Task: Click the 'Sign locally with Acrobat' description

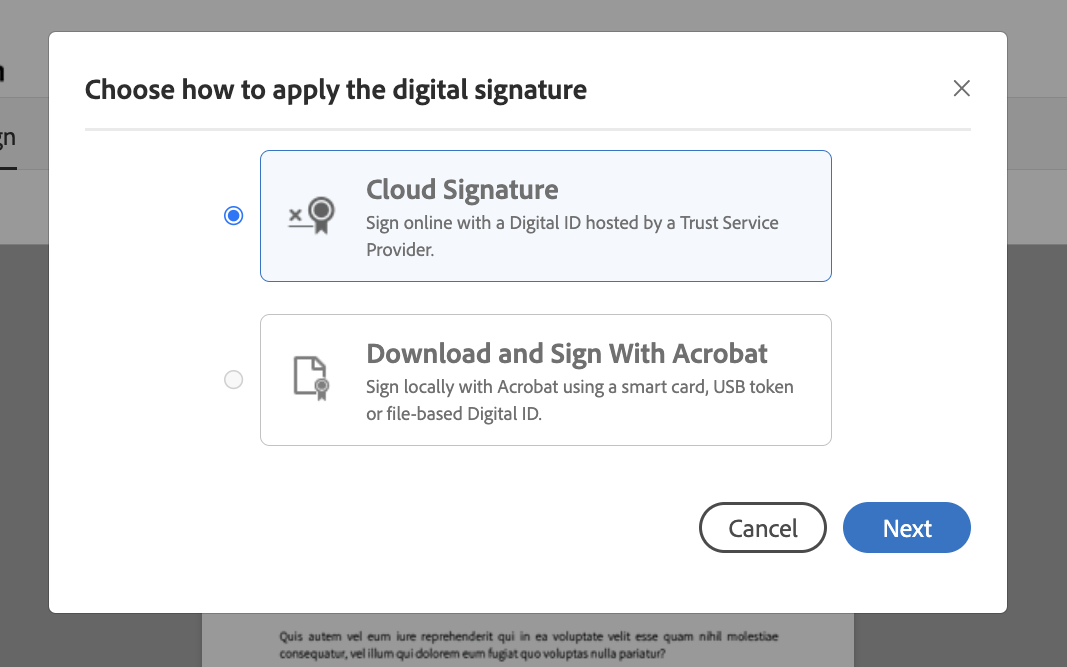Action: point(580,400)
